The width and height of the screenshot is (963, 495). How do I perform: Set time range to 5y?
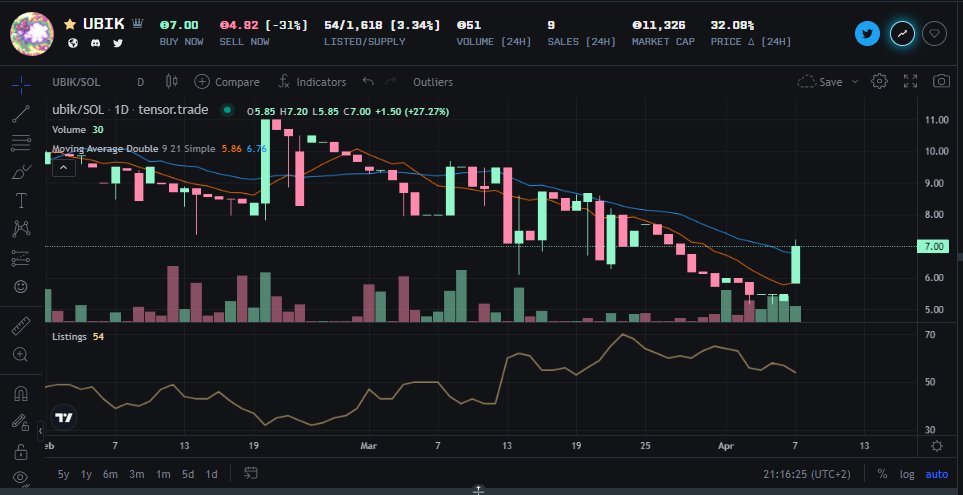(x=63, y=474)
